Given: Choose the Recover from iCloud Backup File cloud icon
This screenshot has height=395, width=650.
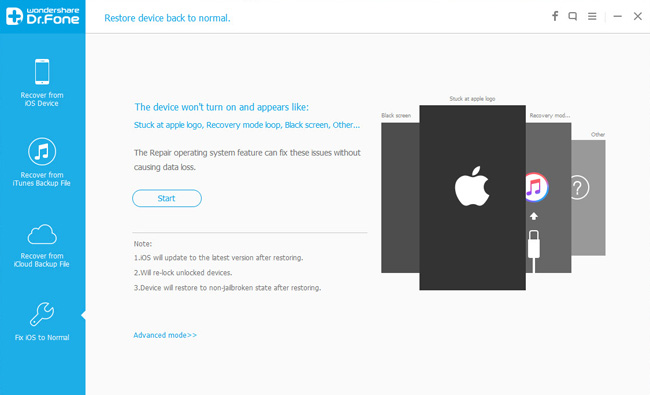Looking at the screenshot, I should pyautogui.click(x=42, y=234).
